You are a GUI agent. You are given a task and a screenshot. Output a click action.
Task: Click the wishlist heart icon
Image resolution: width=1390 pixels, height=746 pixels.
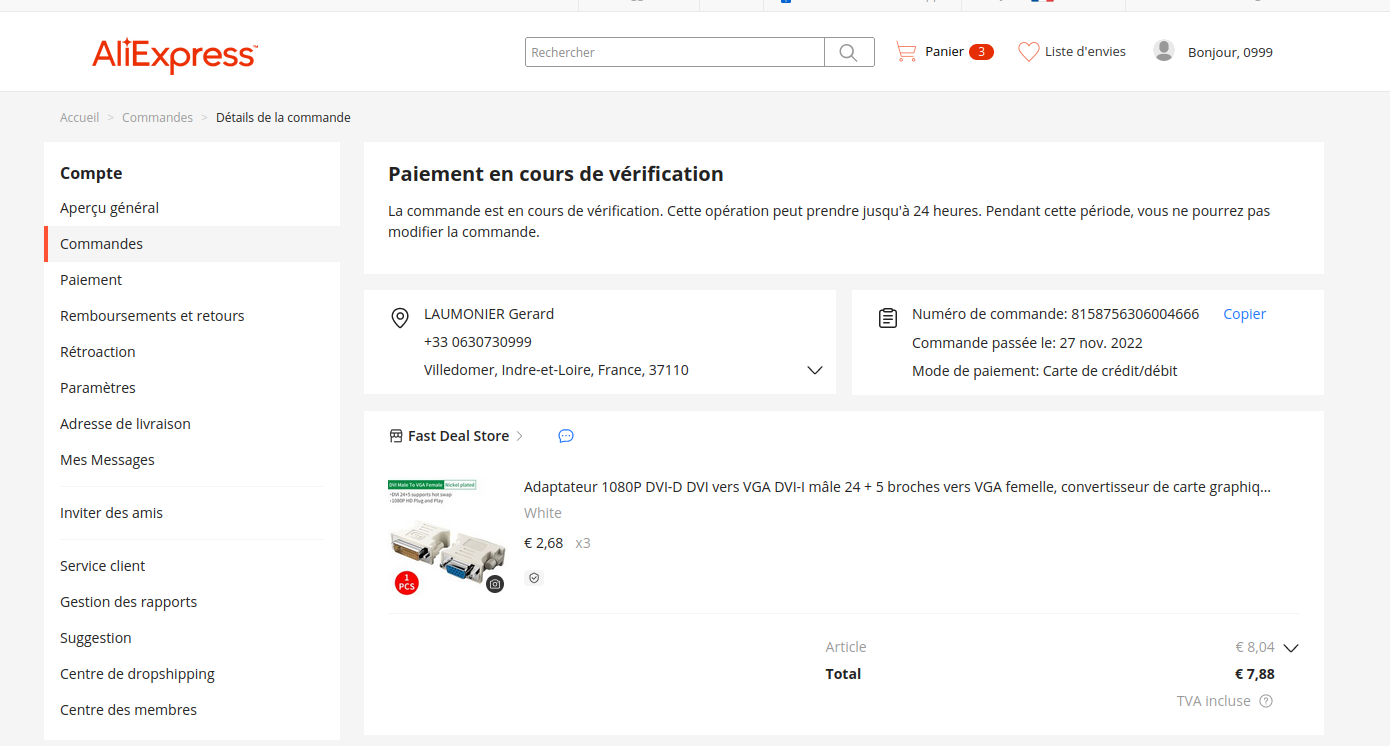click(x=1028, y=52)
